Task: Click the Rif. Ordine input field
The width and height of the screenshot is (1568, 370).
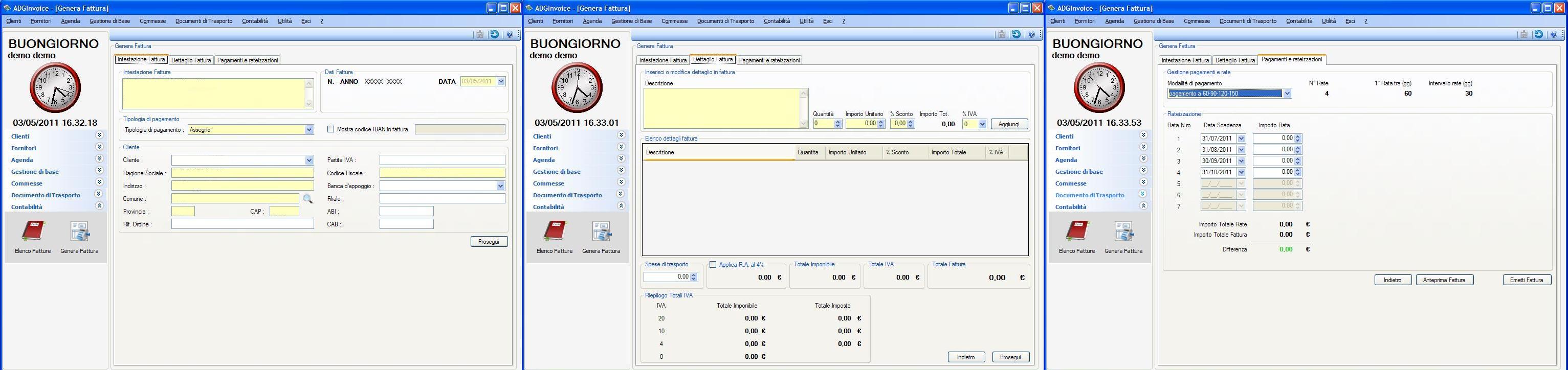Action: [x=242, y=224]
